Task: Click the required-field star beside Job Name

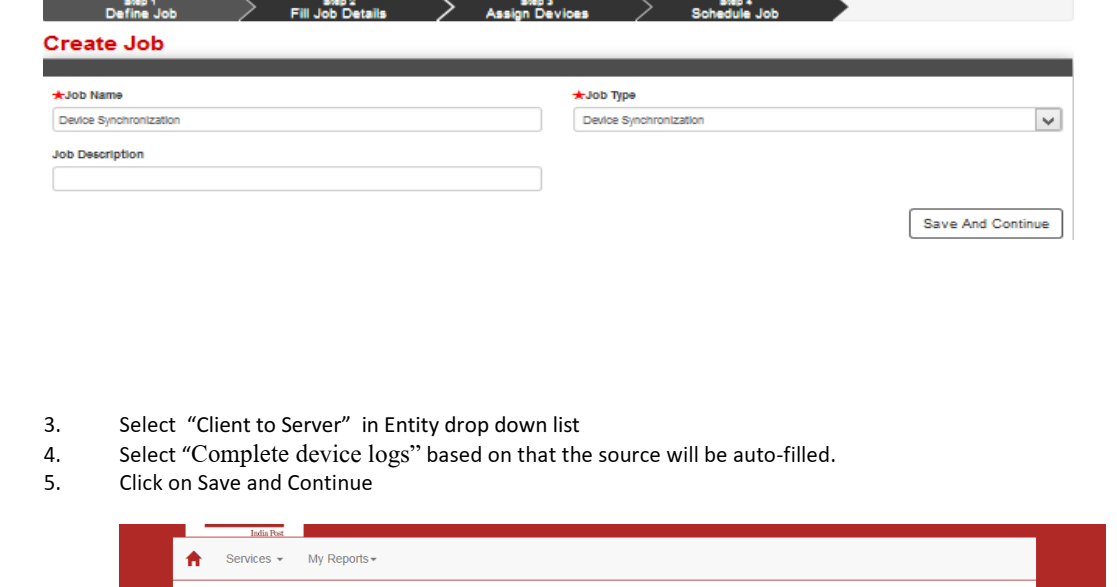Action: [58, 95]
